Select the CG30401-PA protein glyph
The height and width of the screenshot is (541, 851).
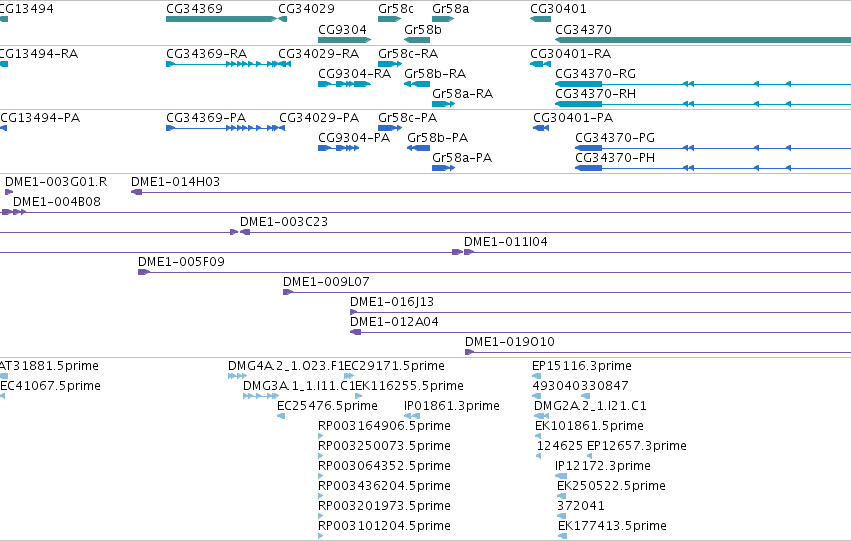[541, 128]
